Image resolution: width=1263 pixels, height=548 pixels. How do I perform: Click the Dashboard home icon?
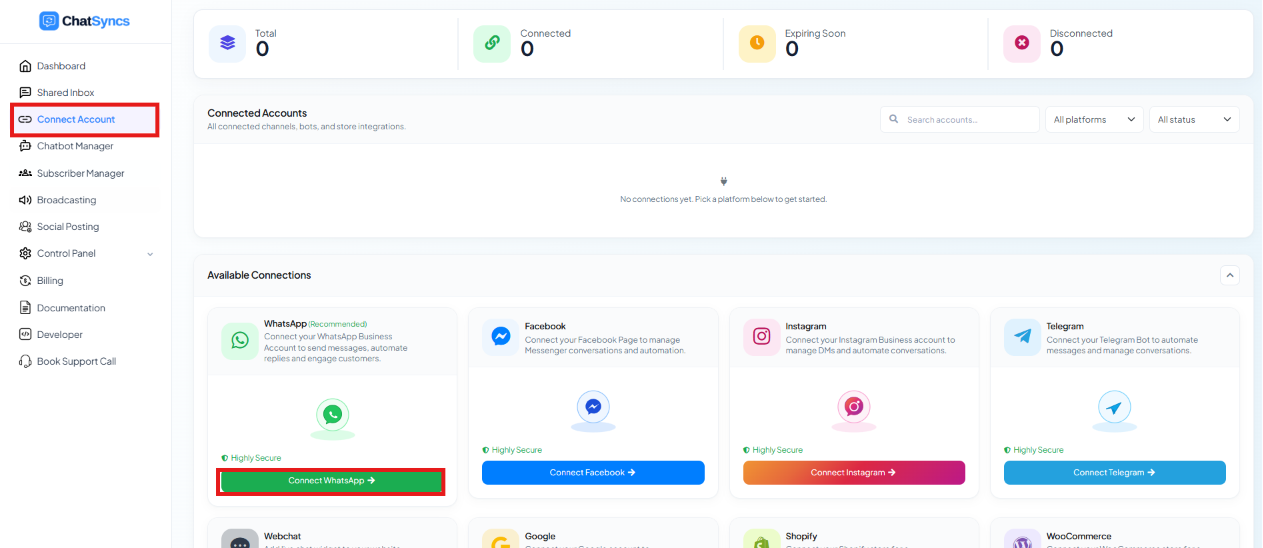(x=25, y=66)
